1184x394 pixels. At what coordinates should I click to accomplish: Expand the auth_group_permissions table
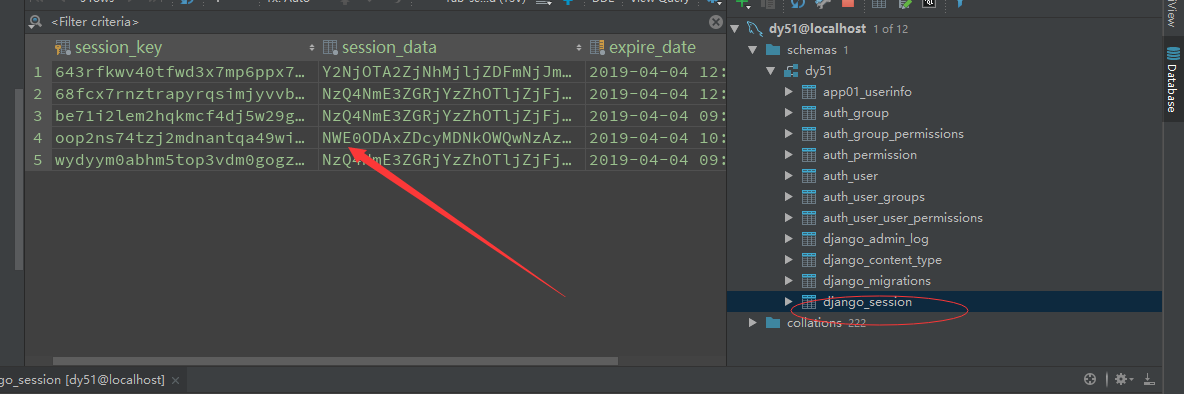click(789, 134)
